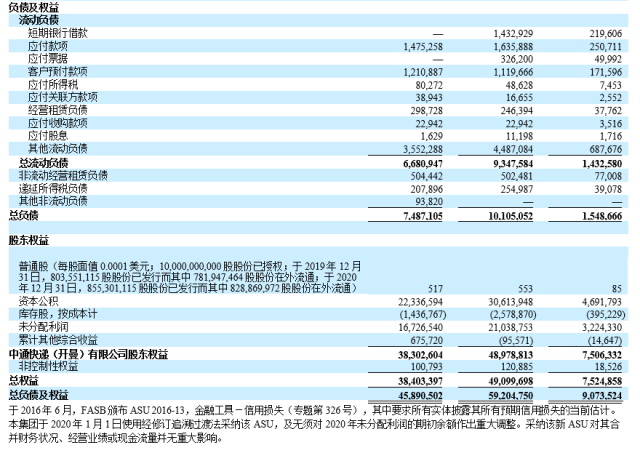The height and width of the screenshot is (453, 640).
Task: Select the 应付股息 row label
Action: (x=48, y=135)
